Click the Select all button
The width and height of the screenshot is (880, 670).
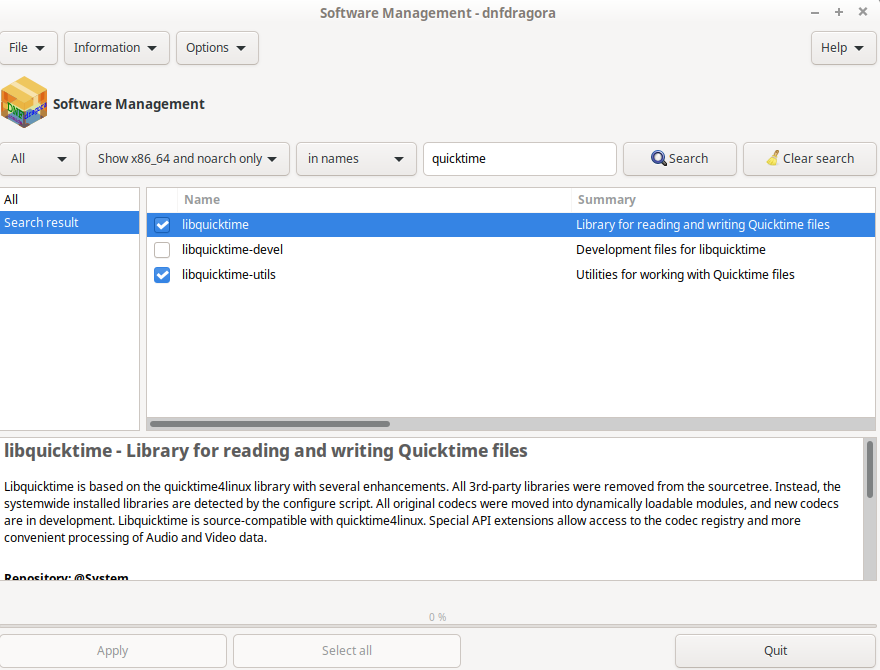point(347,651)
